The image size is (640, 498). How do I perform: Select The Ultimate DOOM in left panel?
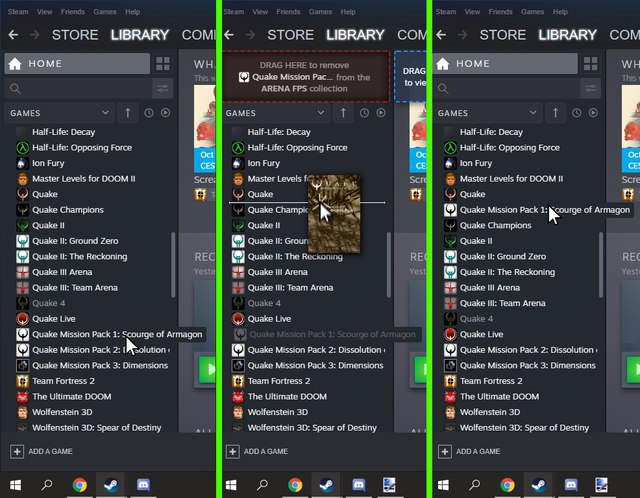coord(71,396)
